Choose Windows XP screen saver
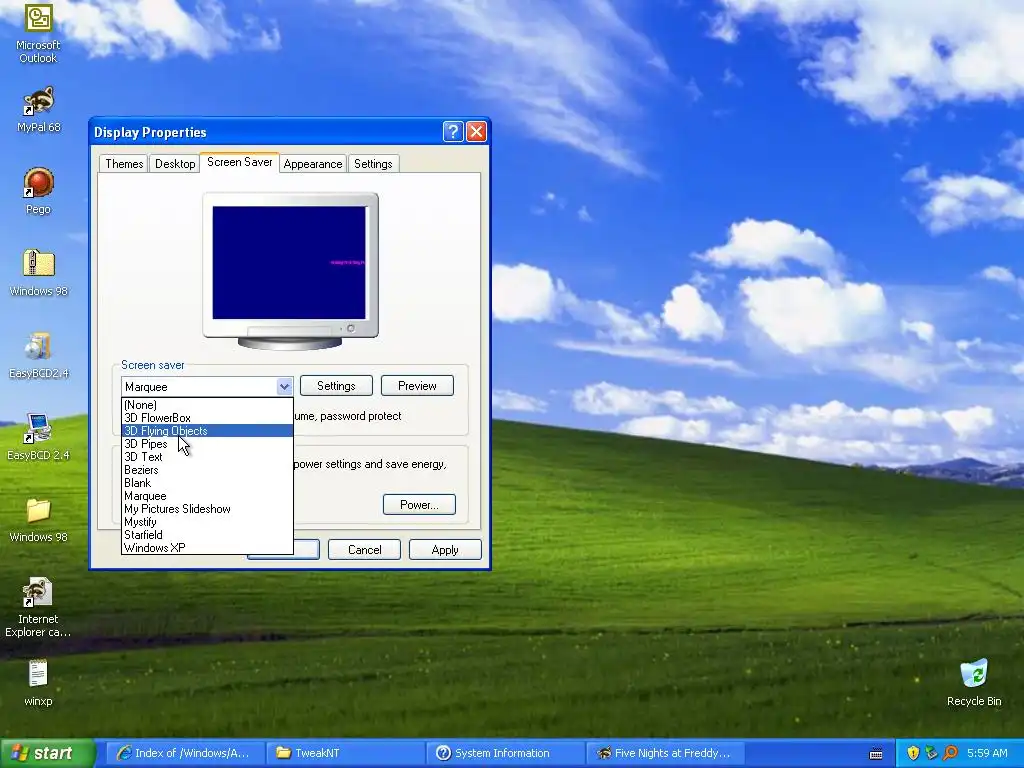 tap(207, 548)
